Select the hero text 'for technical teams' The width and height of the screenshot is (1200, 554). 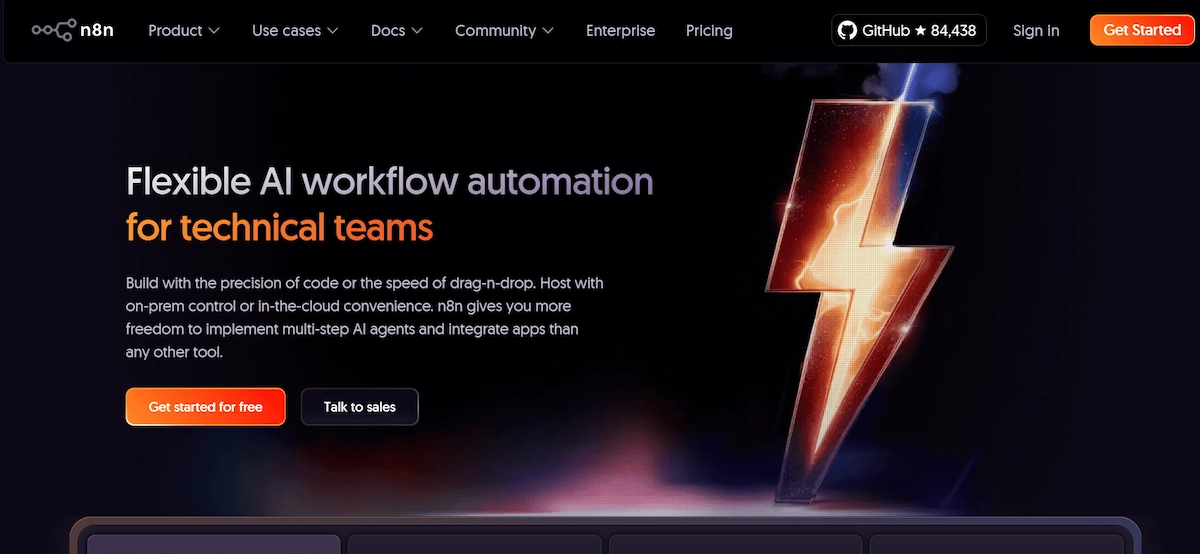[x=279, y=228]
